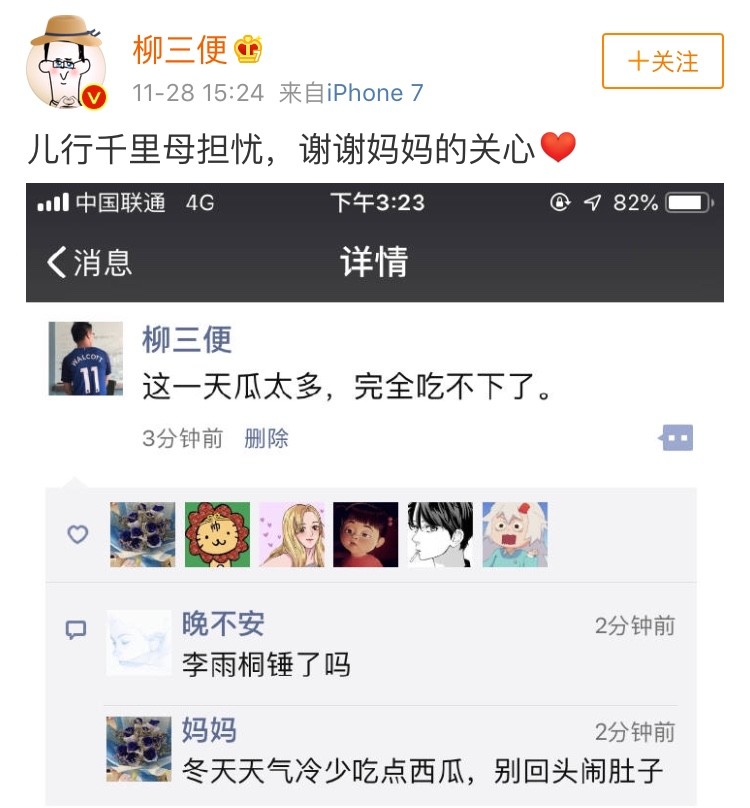
Task: Open the iPhone 7 source link
Action: click(x=375, y=93)
